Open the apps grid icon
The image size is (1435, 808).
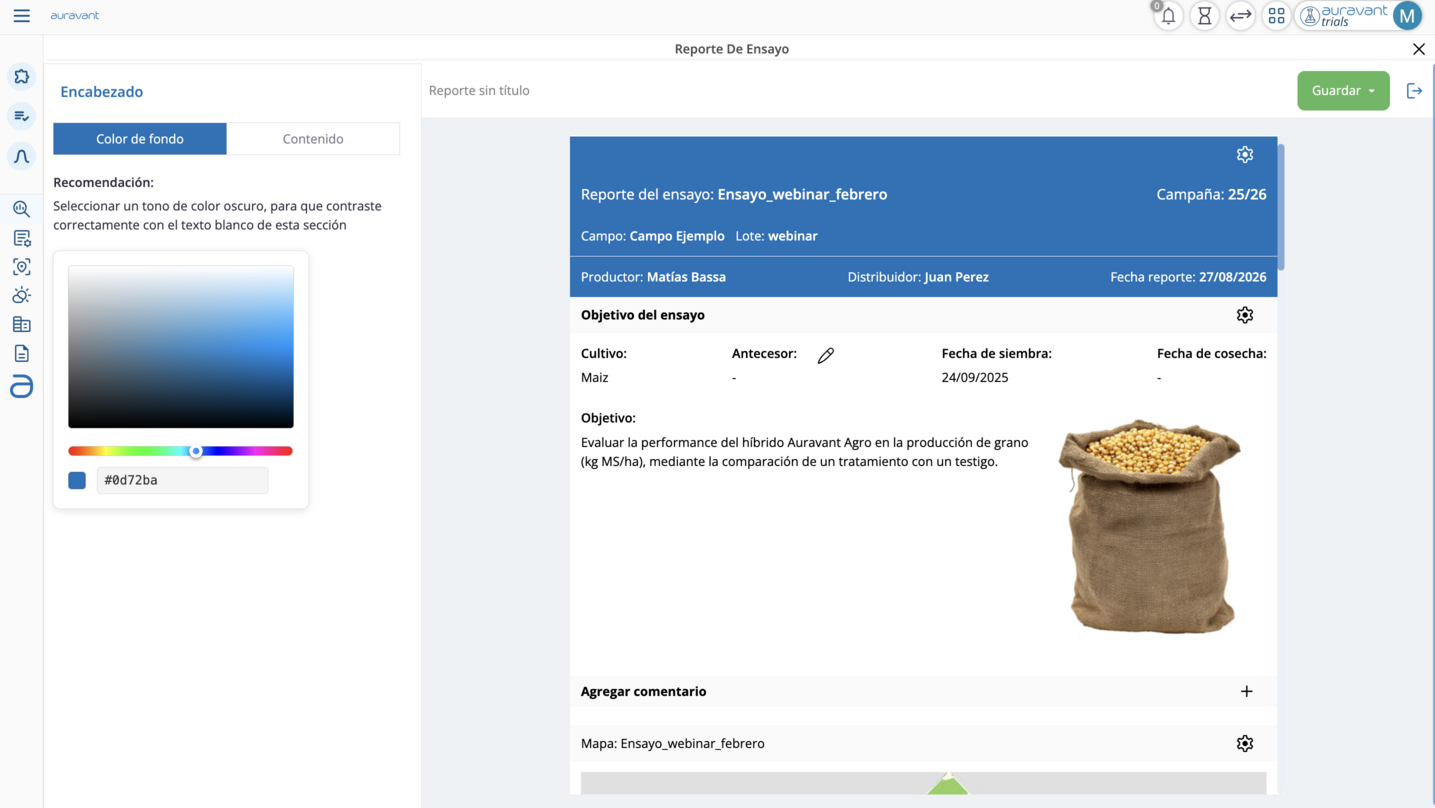point(1276,16)
